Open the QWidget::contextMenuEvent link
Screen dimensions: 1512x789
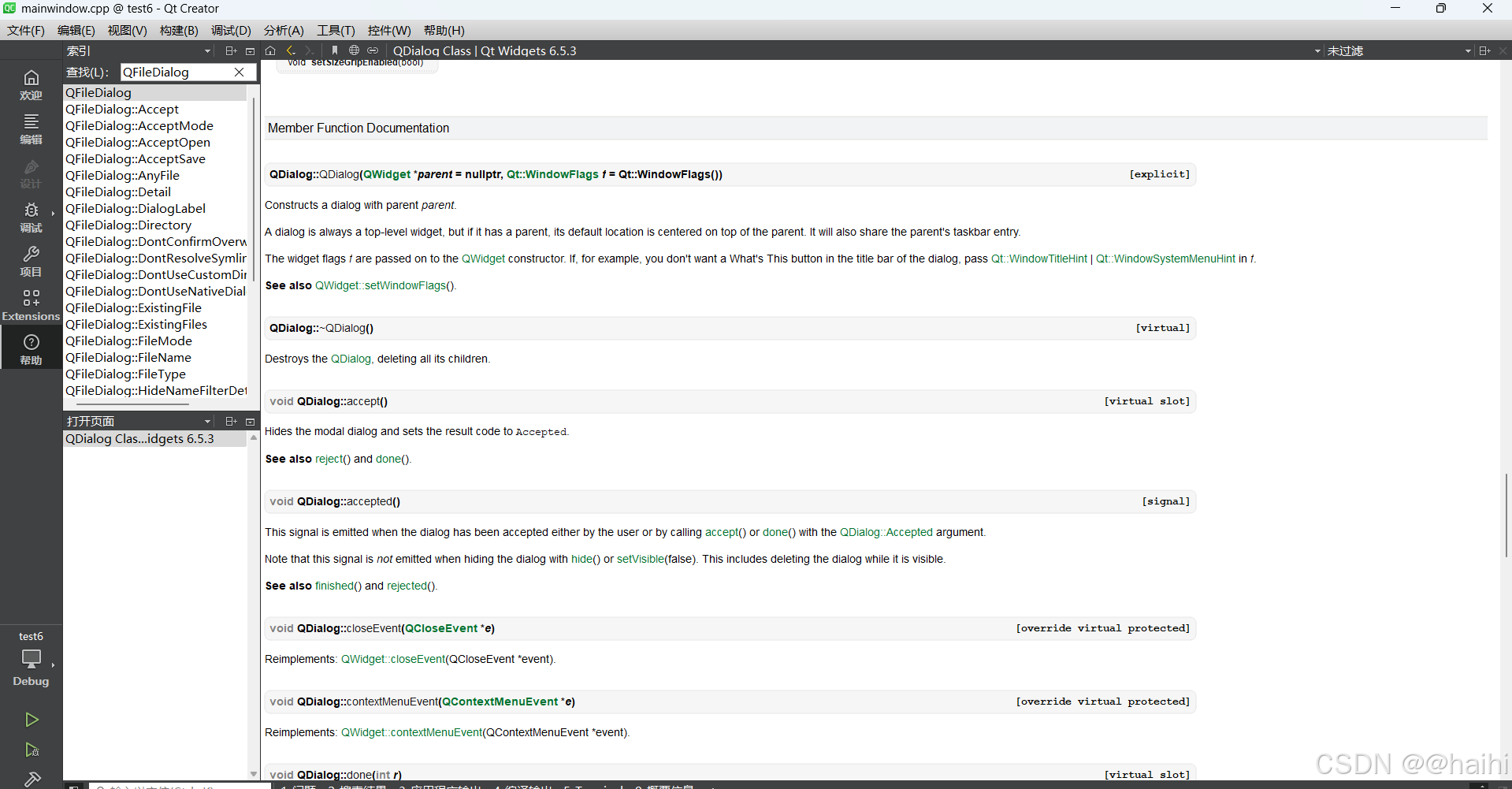pyautogui.click(x=411, y=732)
